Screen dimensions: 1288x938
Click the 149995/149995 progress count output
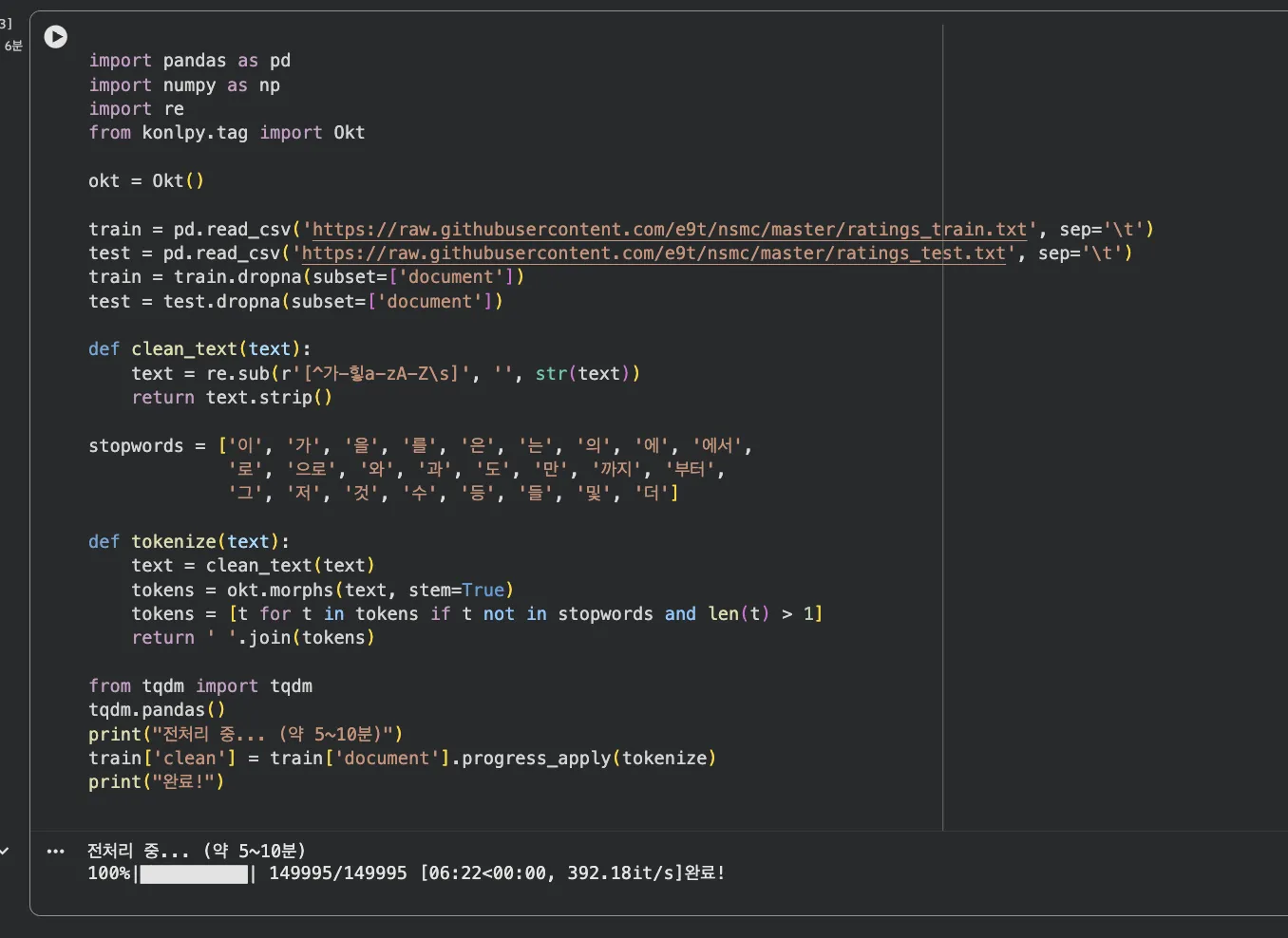[337, 873]
